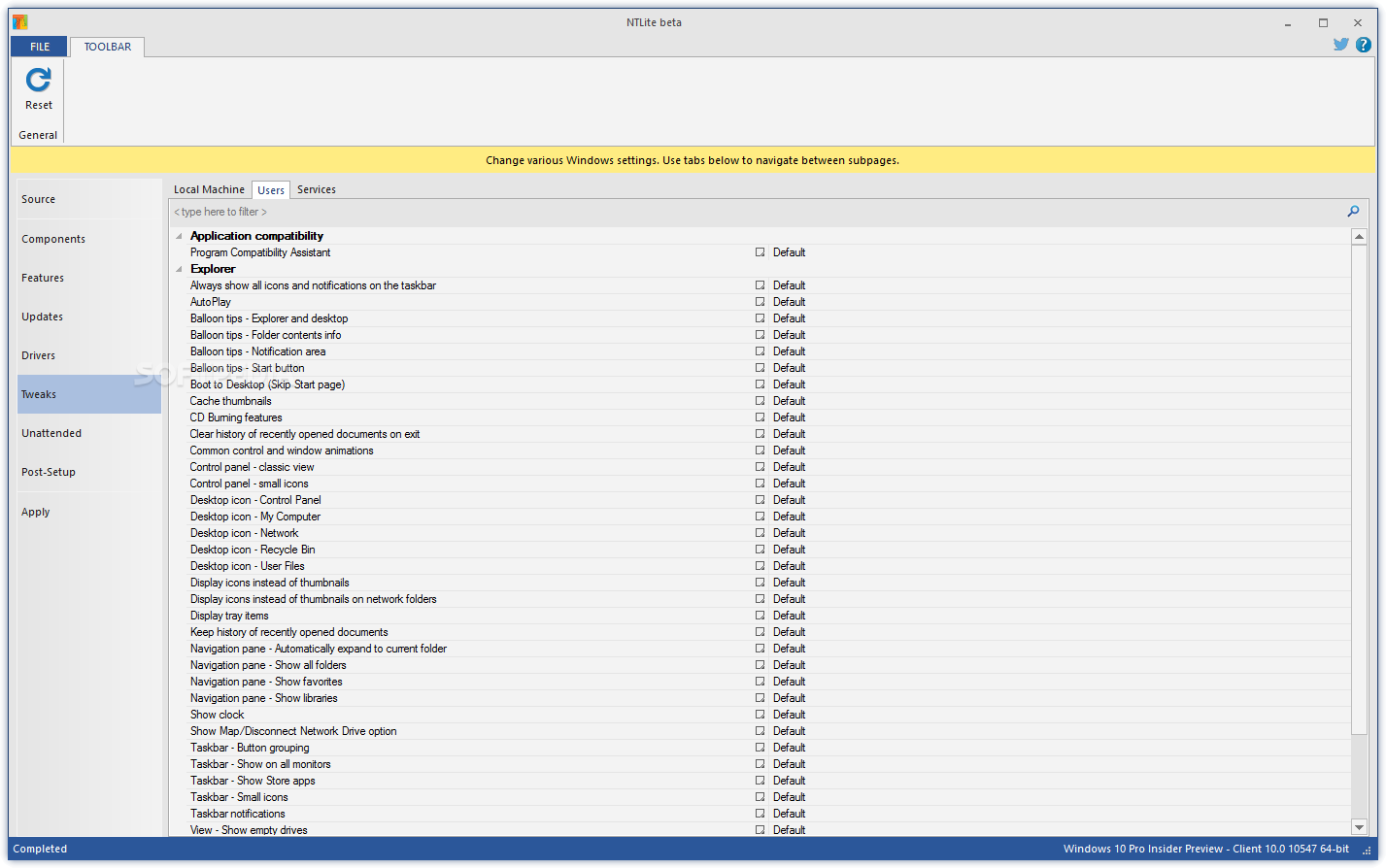Open the Features page in sidebar
The image size is (1386, 868).
click(x=88, y=278)
